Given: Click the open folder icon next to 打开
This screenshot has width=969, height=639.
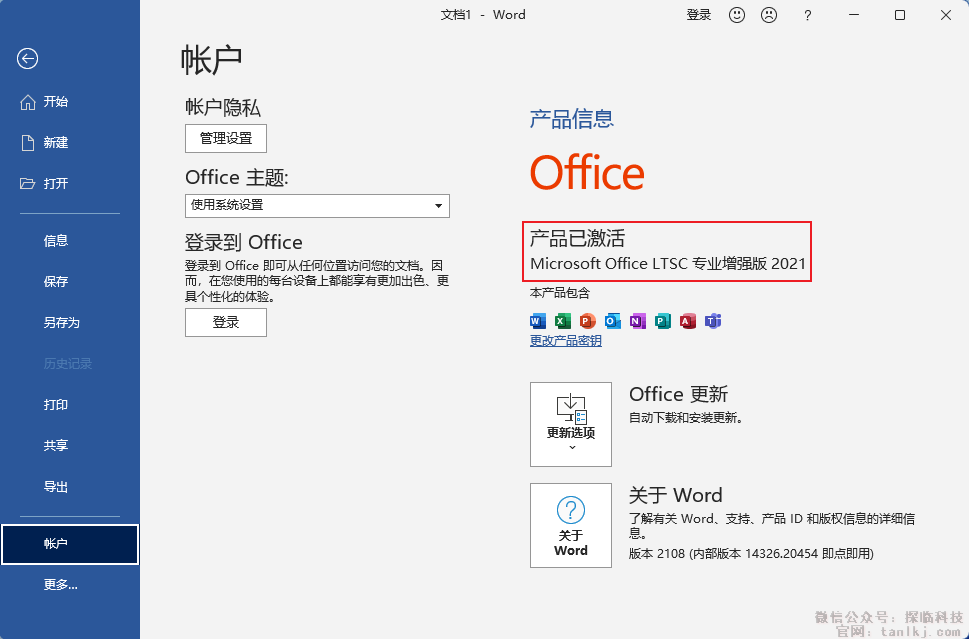Looking at the screenshot, I should click(27, 184).
